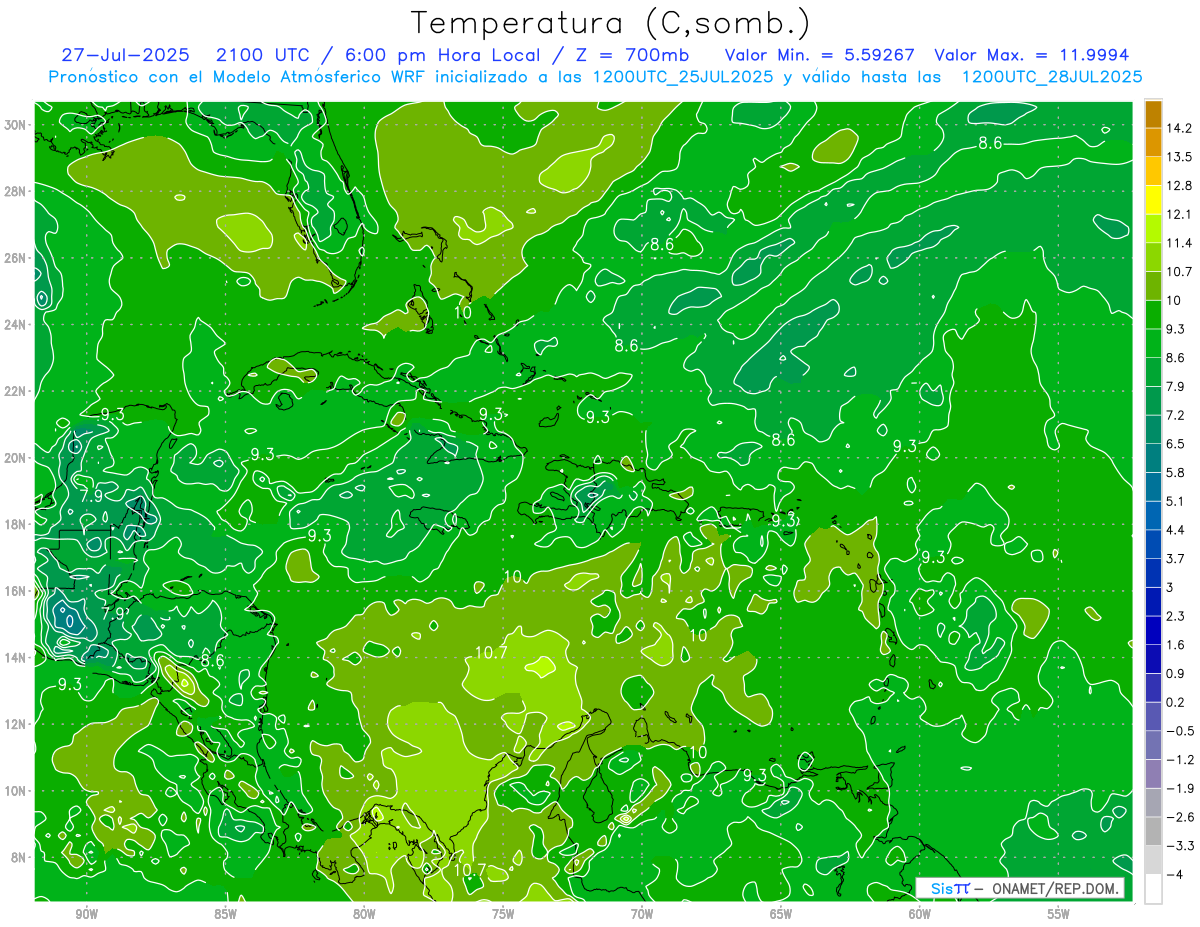Click the 75W longitude axis label
This screenshot has height=927, width=1200.
click(503, 914)
